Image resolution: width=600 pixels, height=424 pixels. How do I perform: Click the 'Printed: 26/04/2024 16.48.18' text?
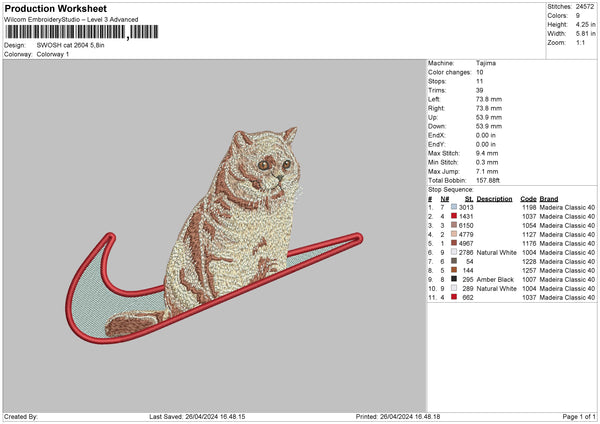click(398, 416)
